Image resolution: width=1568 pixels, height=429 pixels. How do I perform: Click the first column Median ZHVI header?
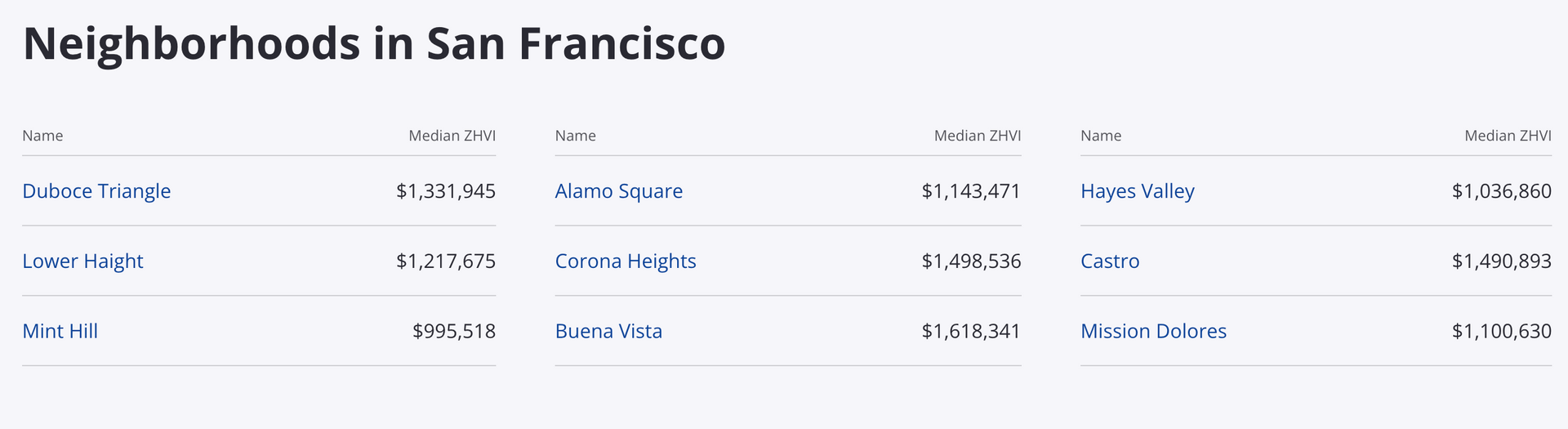[452, 136]
